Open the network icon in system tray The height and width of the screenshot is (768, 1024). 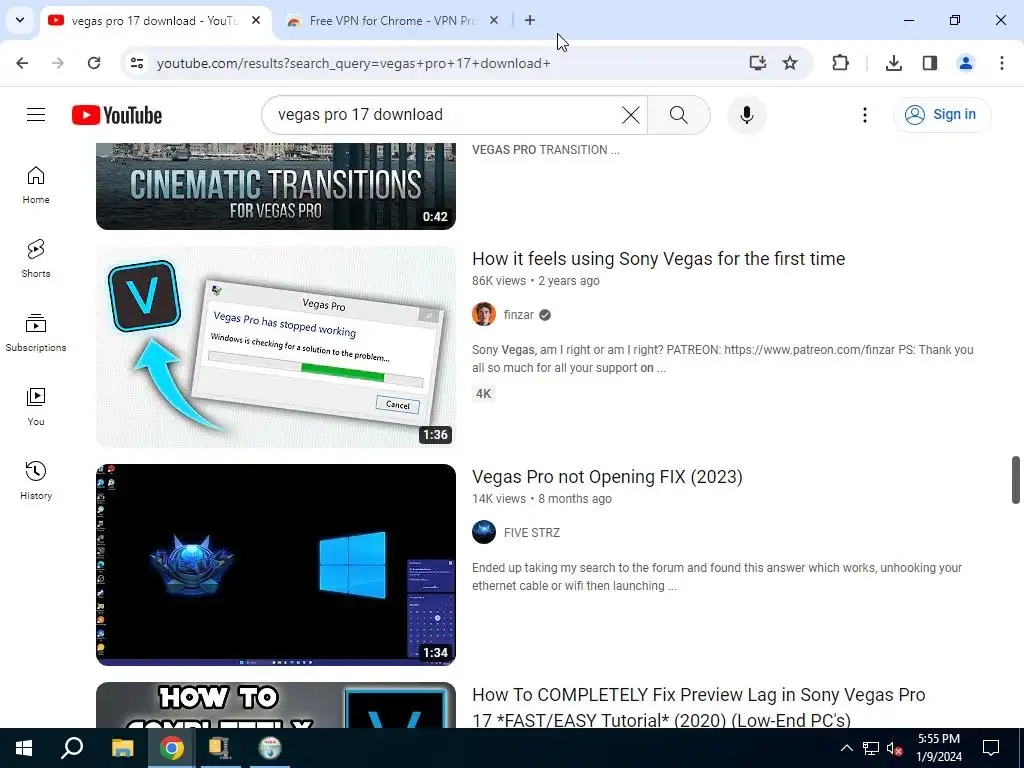pyautogui.click(x=871, y=748)
